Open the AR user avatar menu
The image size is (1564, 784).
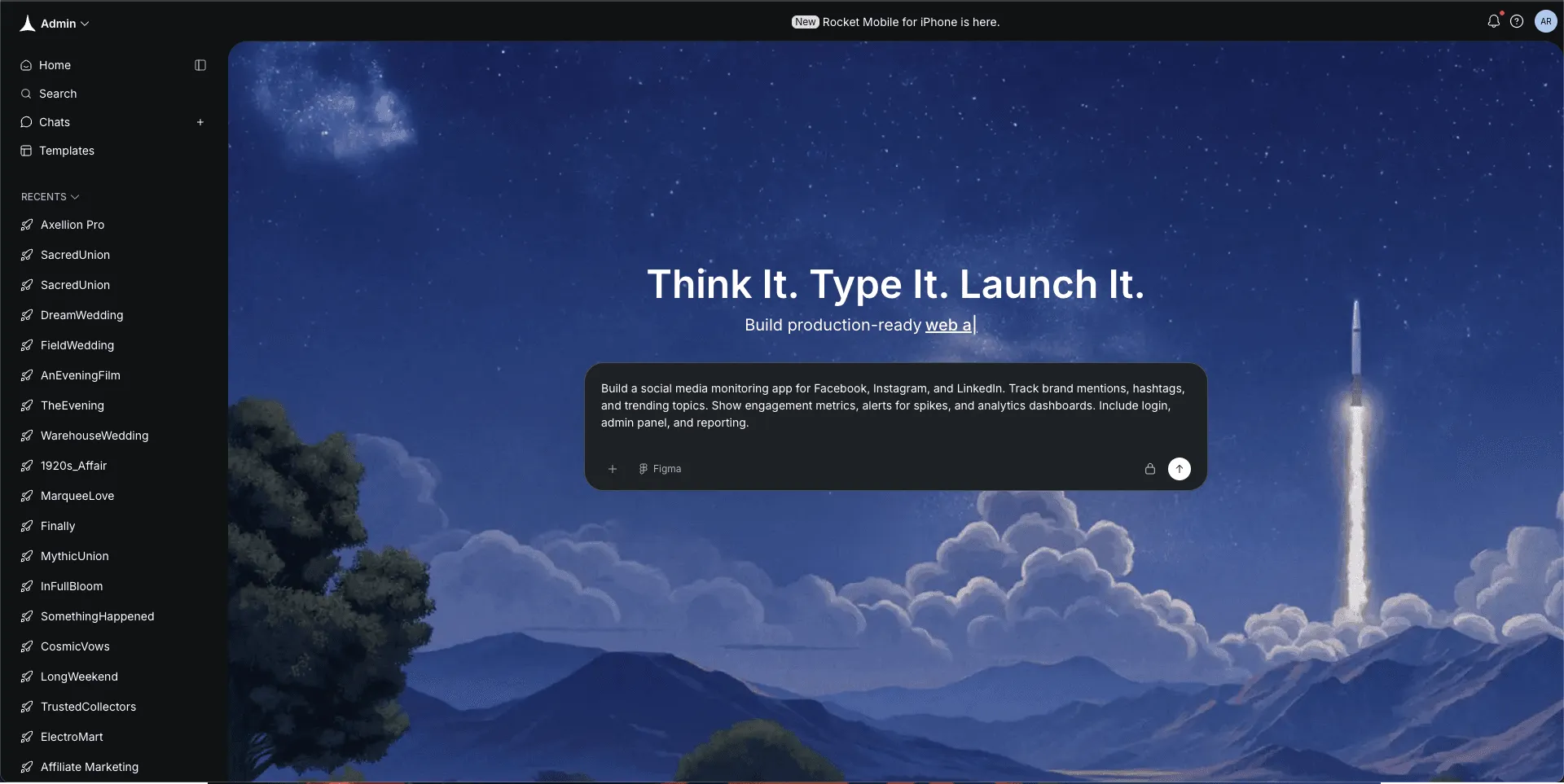(1545, 22)
